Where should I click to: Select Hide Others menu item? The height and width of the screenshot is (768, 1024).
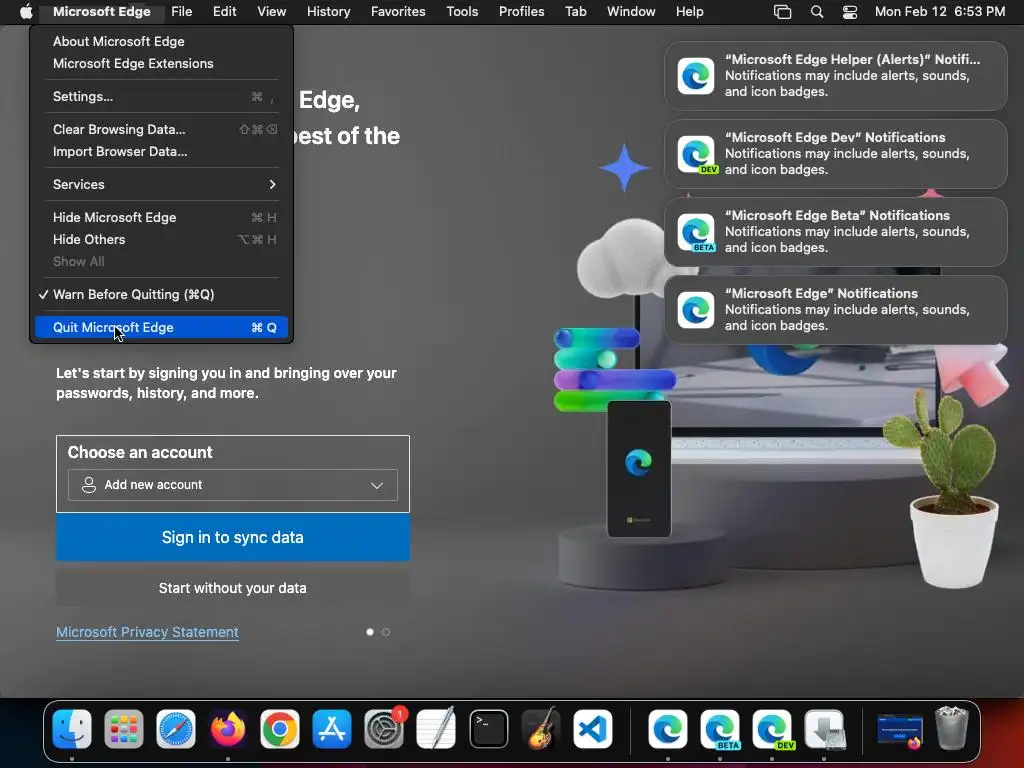[161, 240]
